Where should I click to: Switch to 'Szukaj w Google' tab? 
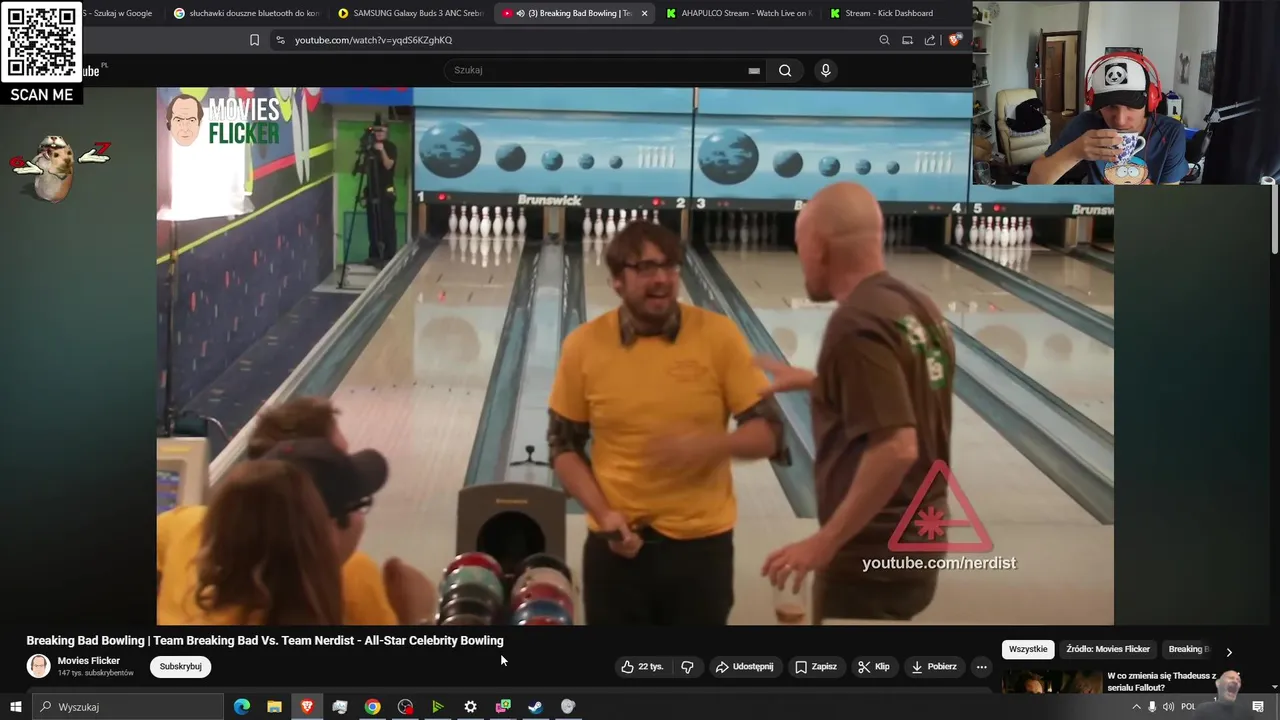(120, 13)
